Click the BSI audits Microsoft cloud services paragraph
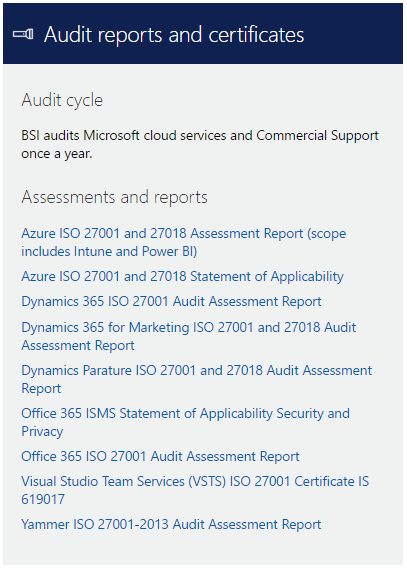Screen dimensions: 407x568 [x=200, y=144]
